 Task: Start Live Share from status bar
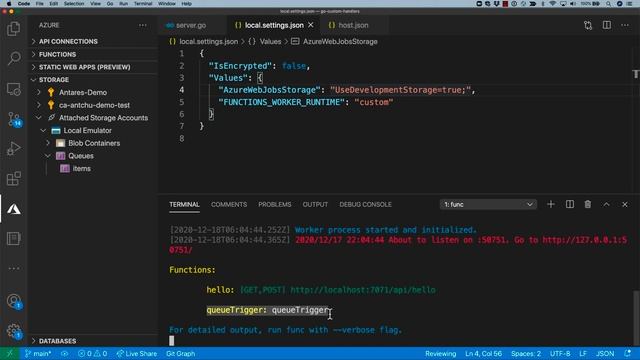(137, 353)
